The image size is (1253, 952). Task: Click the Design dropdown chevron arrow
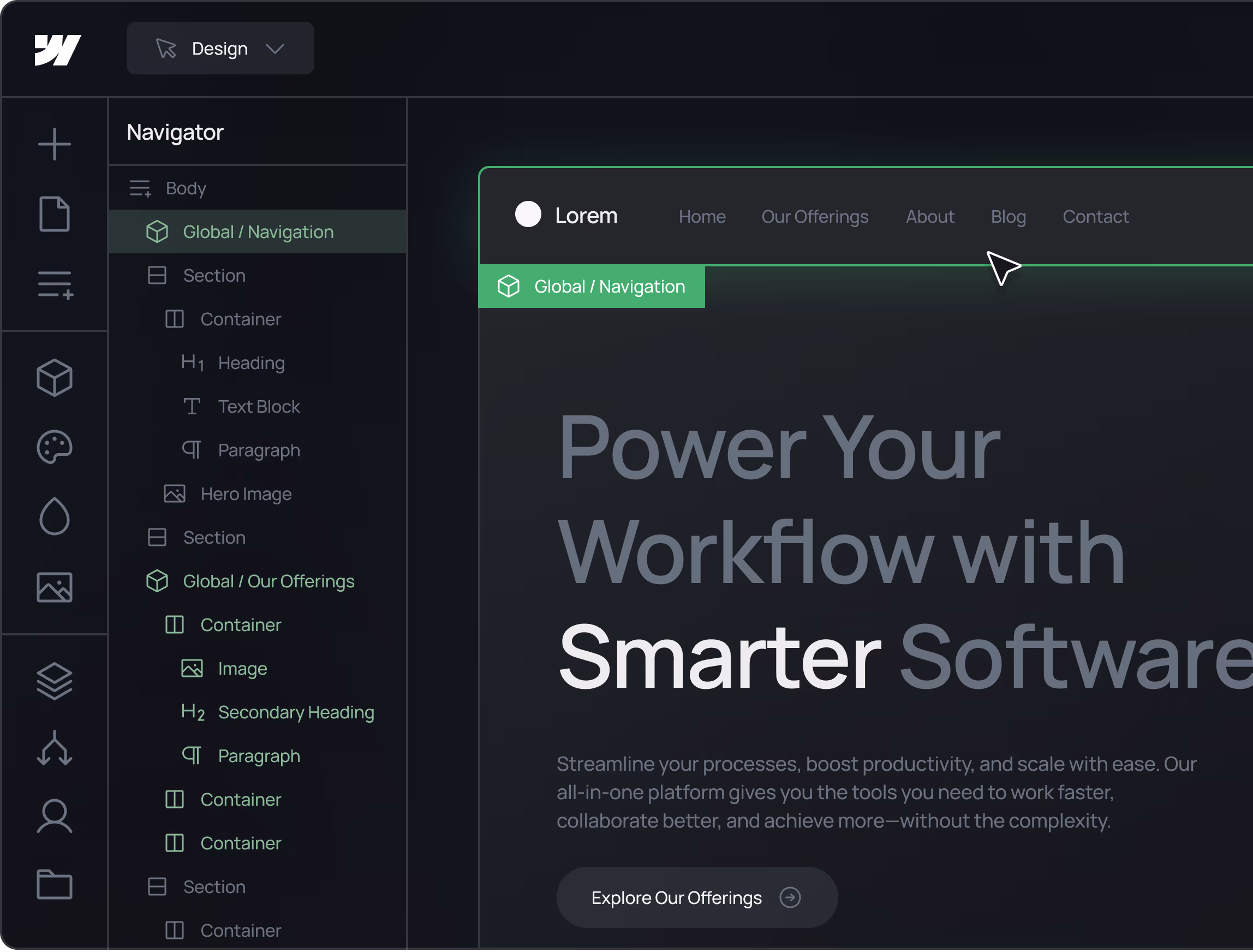[x=275, y=49]
